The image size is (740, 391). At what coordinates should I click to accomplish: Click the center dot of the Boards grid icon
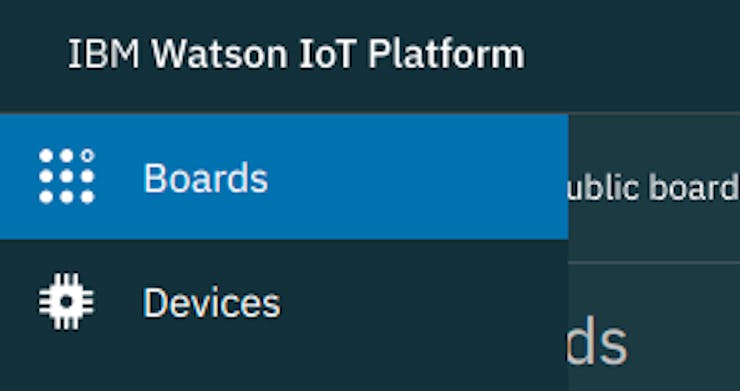tap(67, 176)
